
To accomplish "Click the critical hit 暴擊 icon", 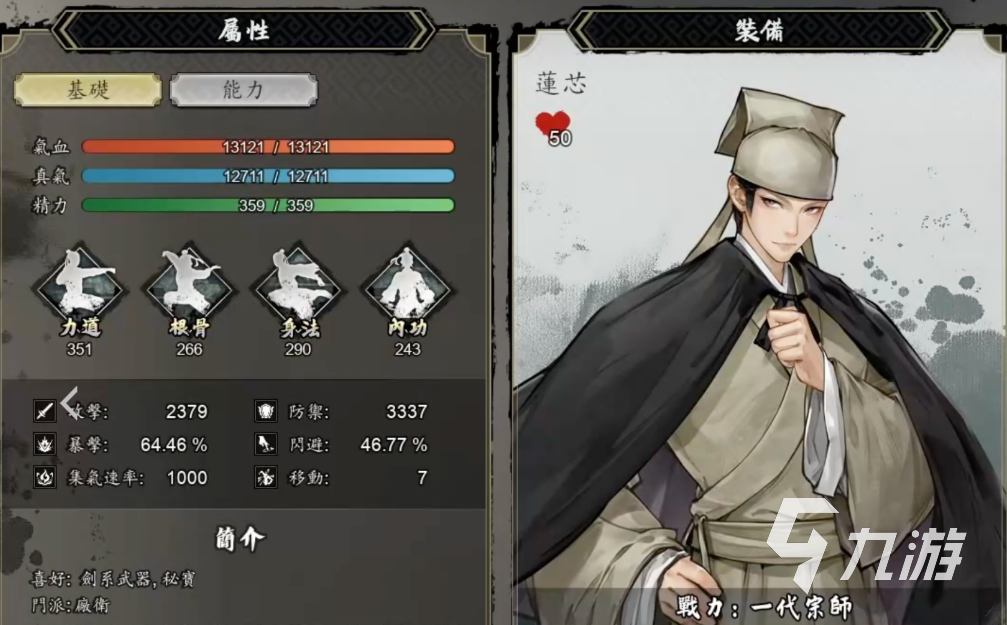I will [45, 444].
